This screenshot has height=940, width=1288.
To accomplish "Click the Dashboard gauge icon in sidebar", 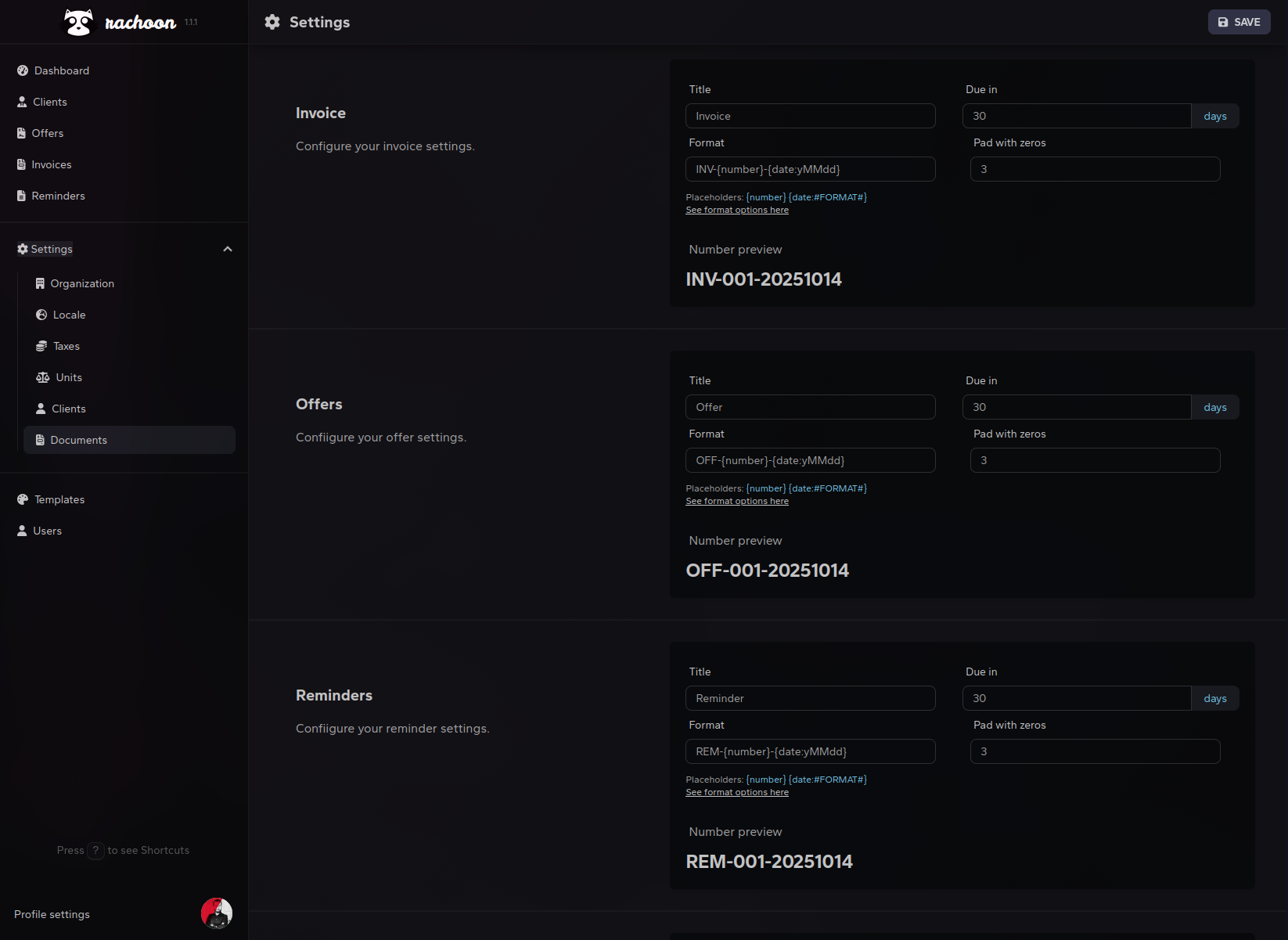I will pyautogui.click(x=23, y=70).
